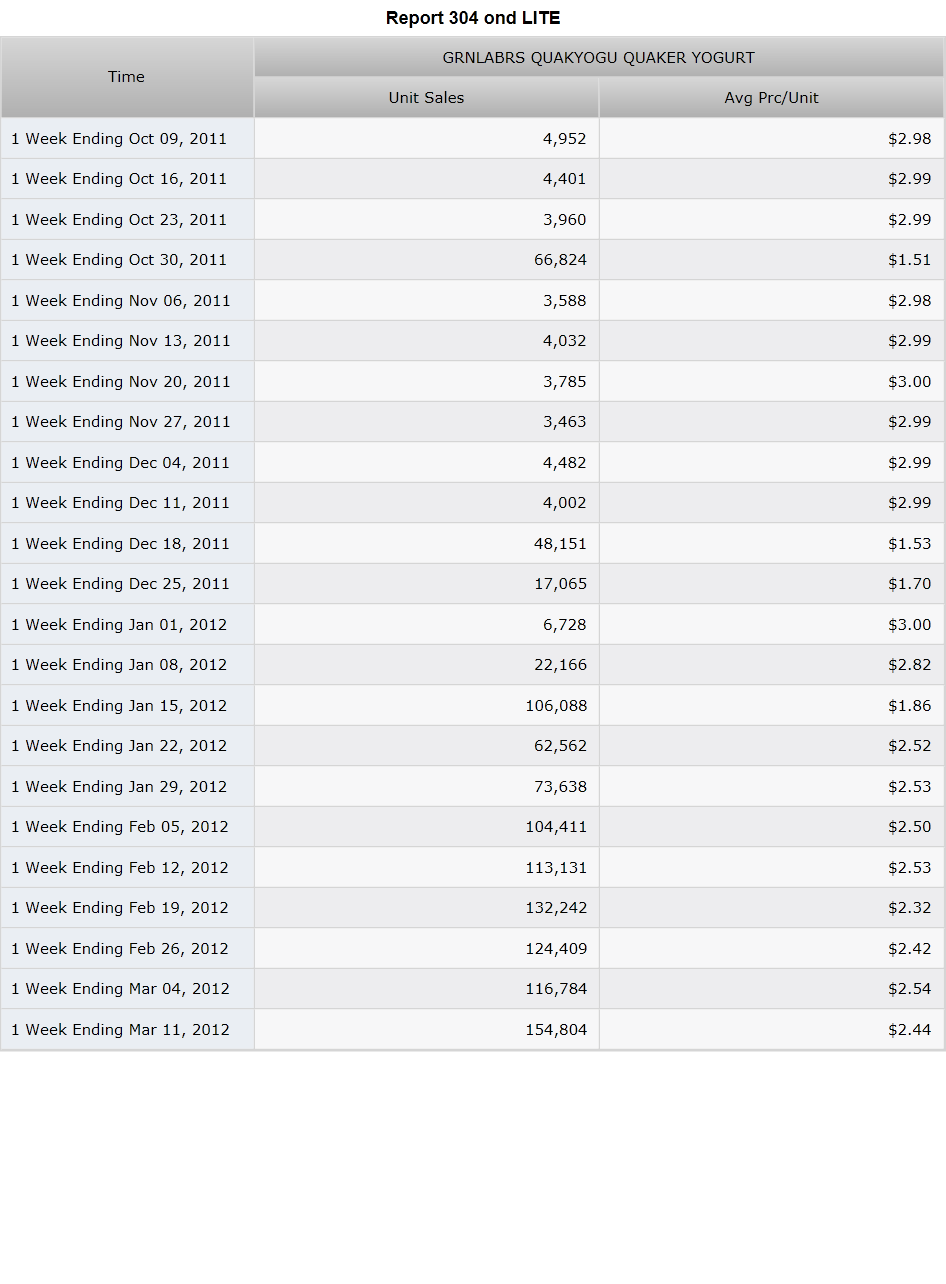Click the Time column header
This screenshot has width=946, height=1284.
coord(127,77)
